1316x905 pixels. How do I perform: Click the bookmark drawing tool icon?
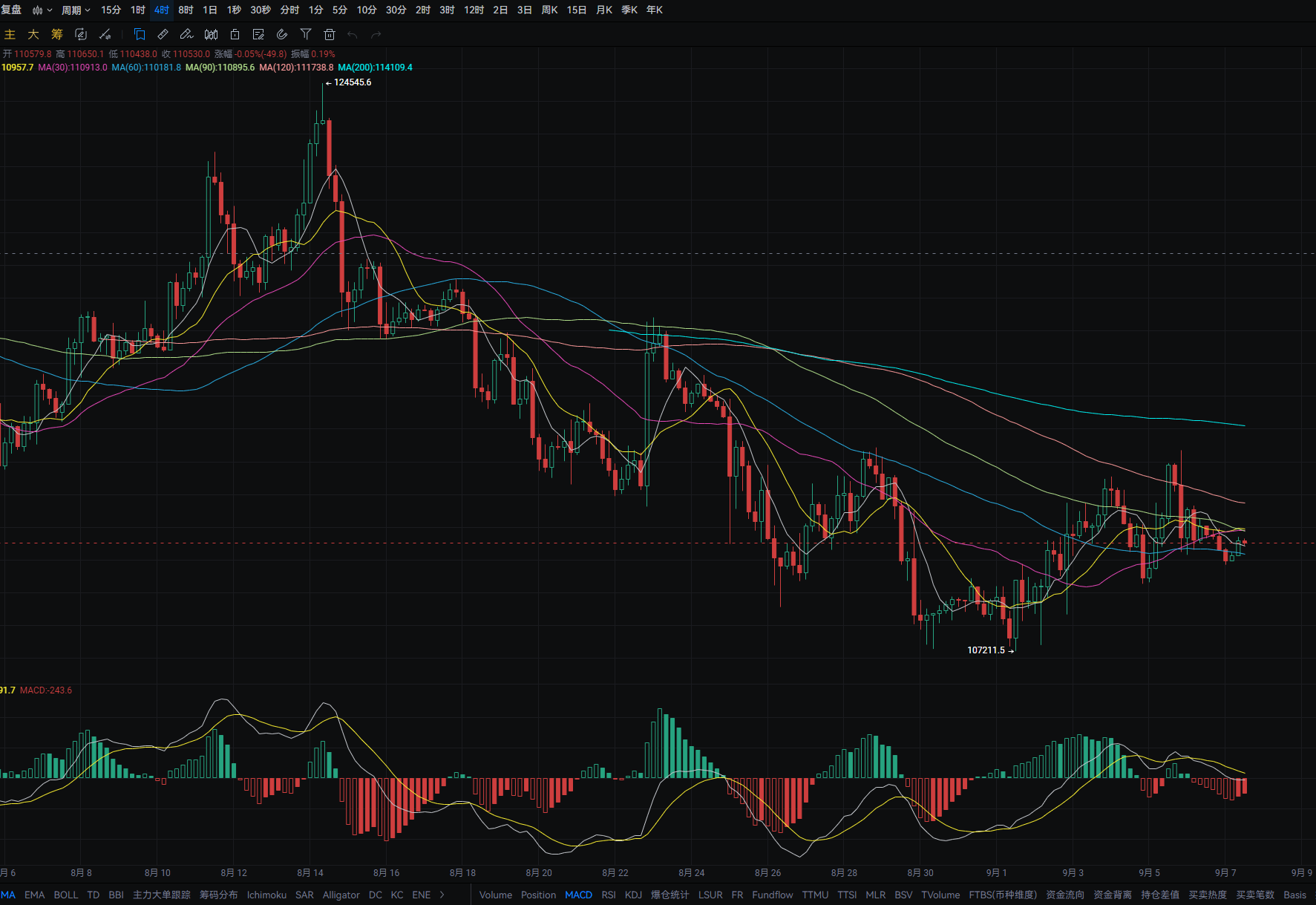(x=140, y=34)
